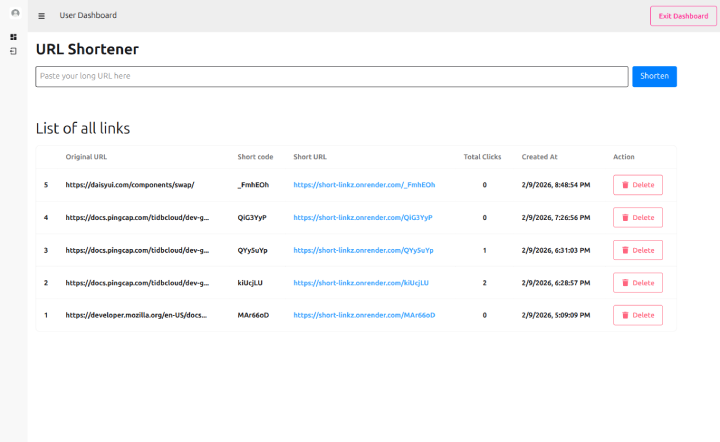Viewport: 720px width, 442px height.
Task: Open short link ending in QYy5uYp
Action: pyautogui.click(x=363, y=250)
